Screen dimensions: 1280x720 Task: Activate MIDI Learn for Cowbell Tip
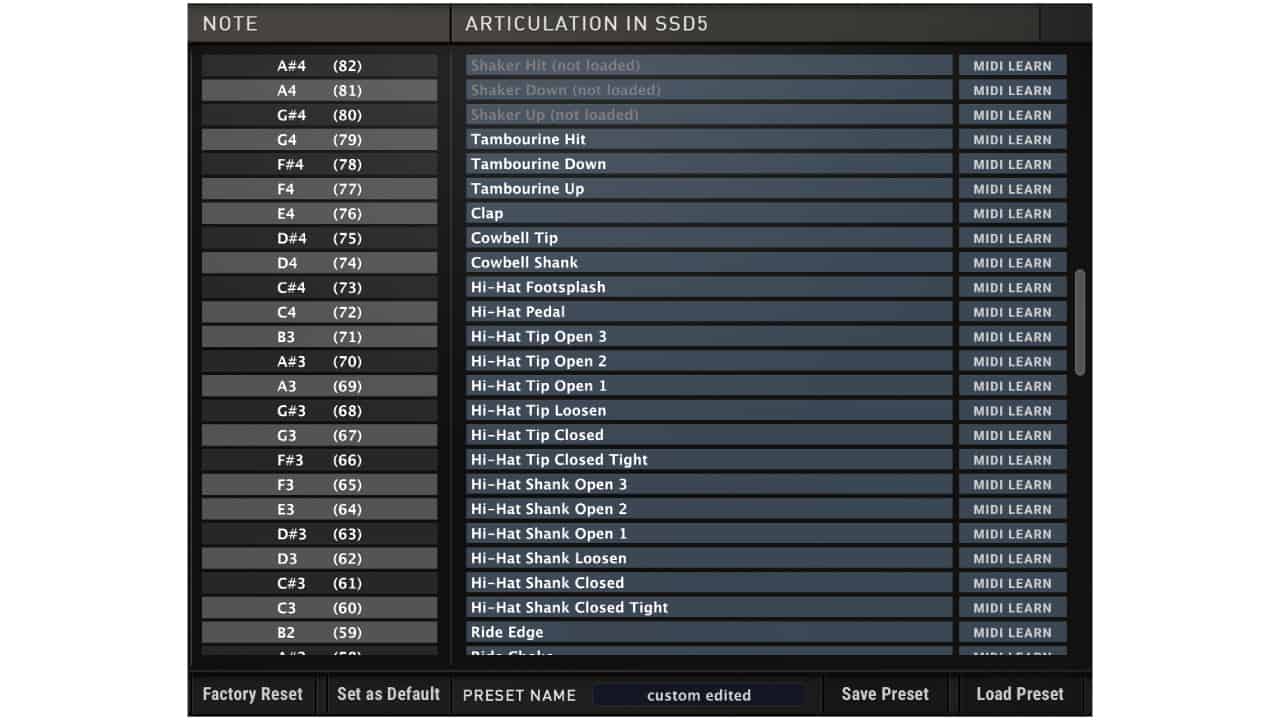1012,238
